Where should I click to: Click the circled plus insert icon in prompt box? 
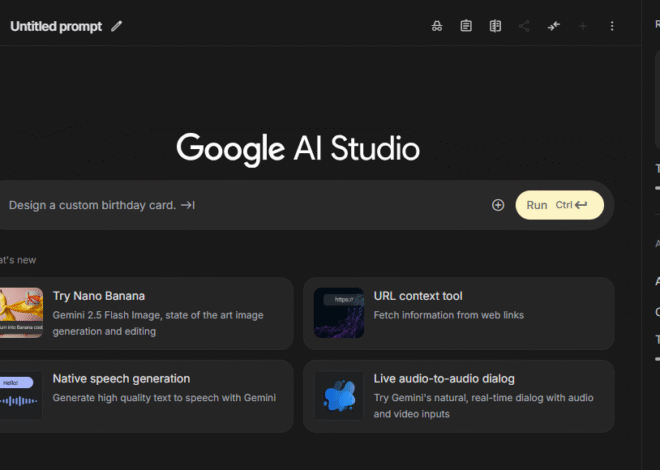click(x=498, y=205)
